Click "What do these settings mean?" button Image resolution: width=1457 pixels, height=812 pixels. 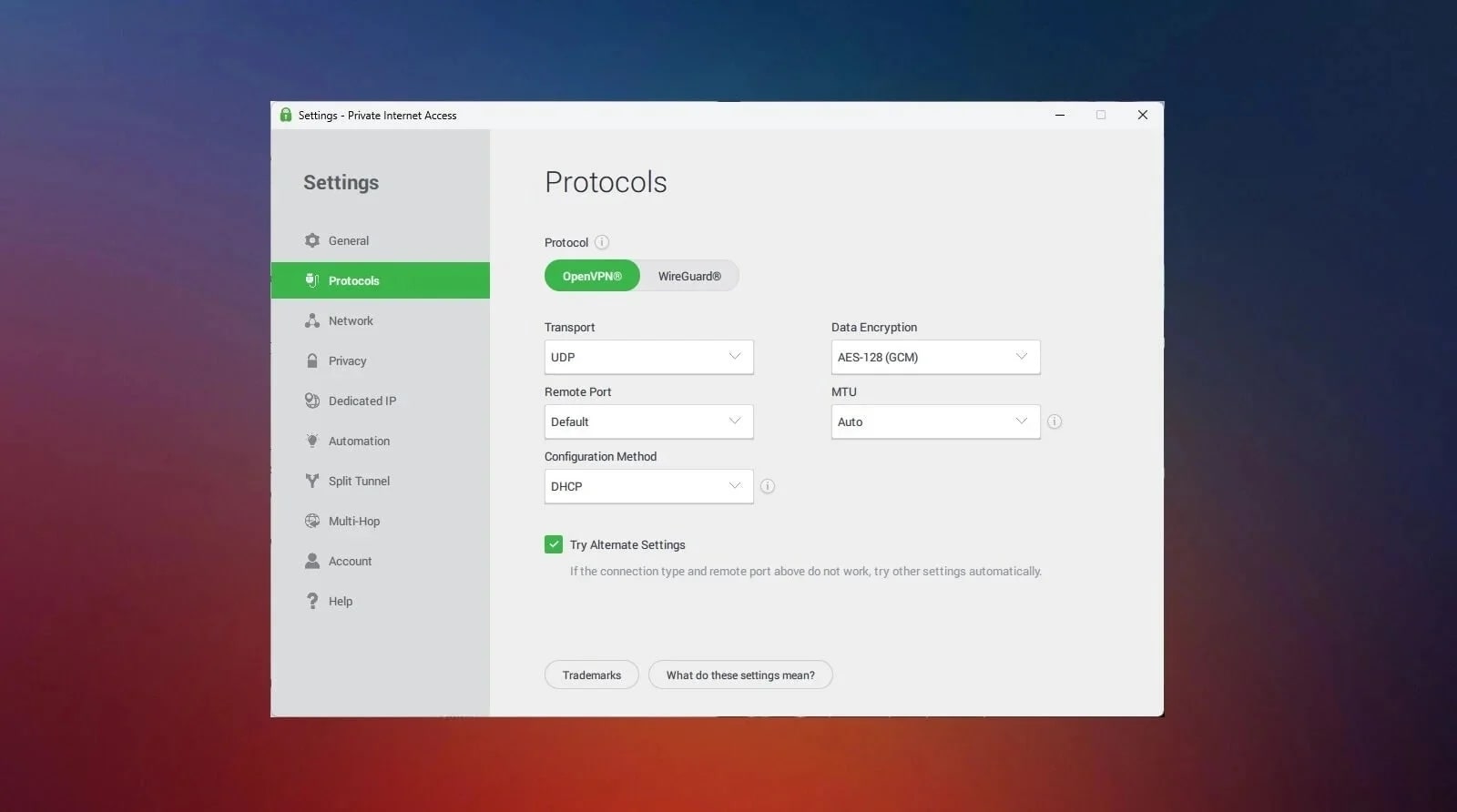point(740,675)
